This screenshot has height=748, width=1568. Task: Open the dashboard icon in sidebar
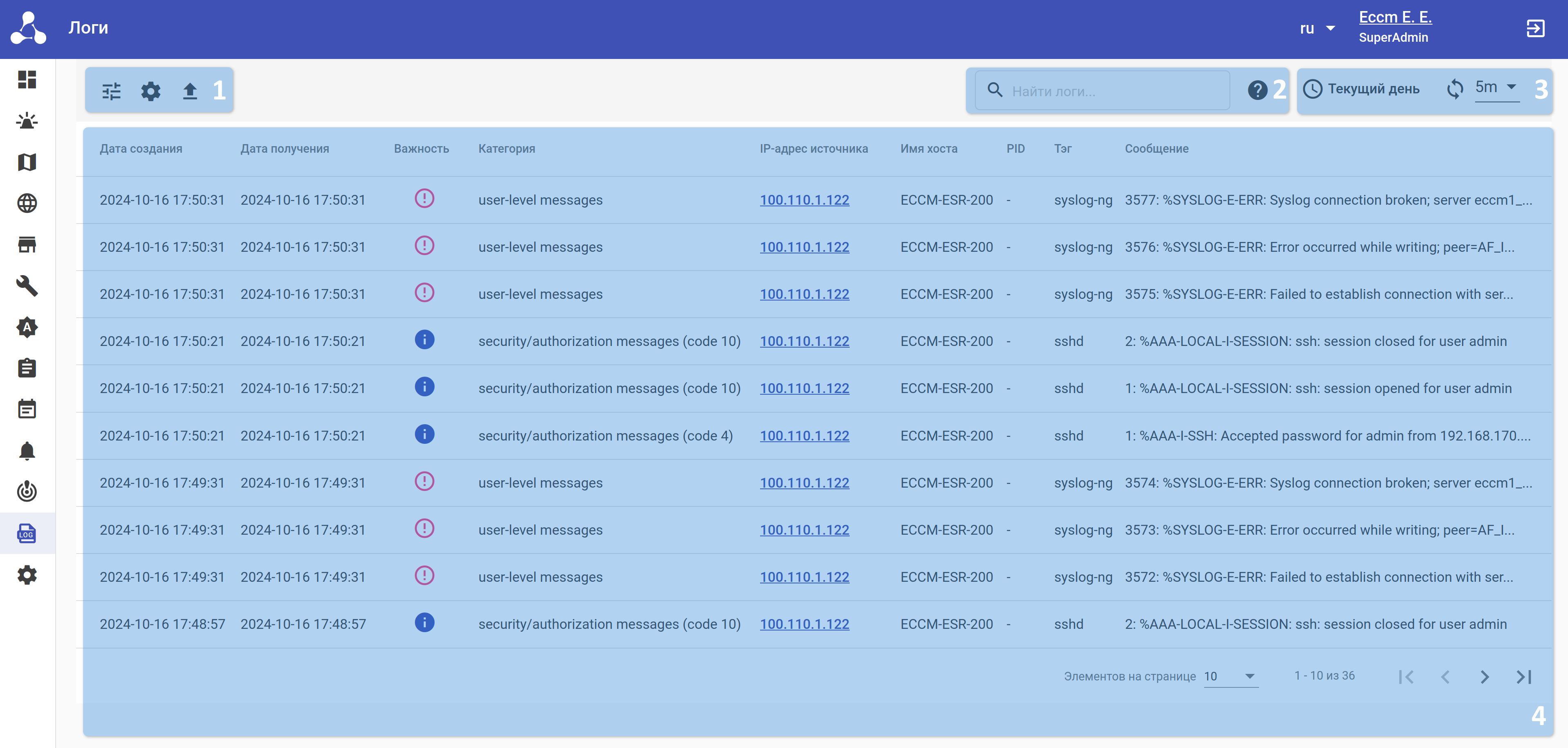tap(27, 79)
